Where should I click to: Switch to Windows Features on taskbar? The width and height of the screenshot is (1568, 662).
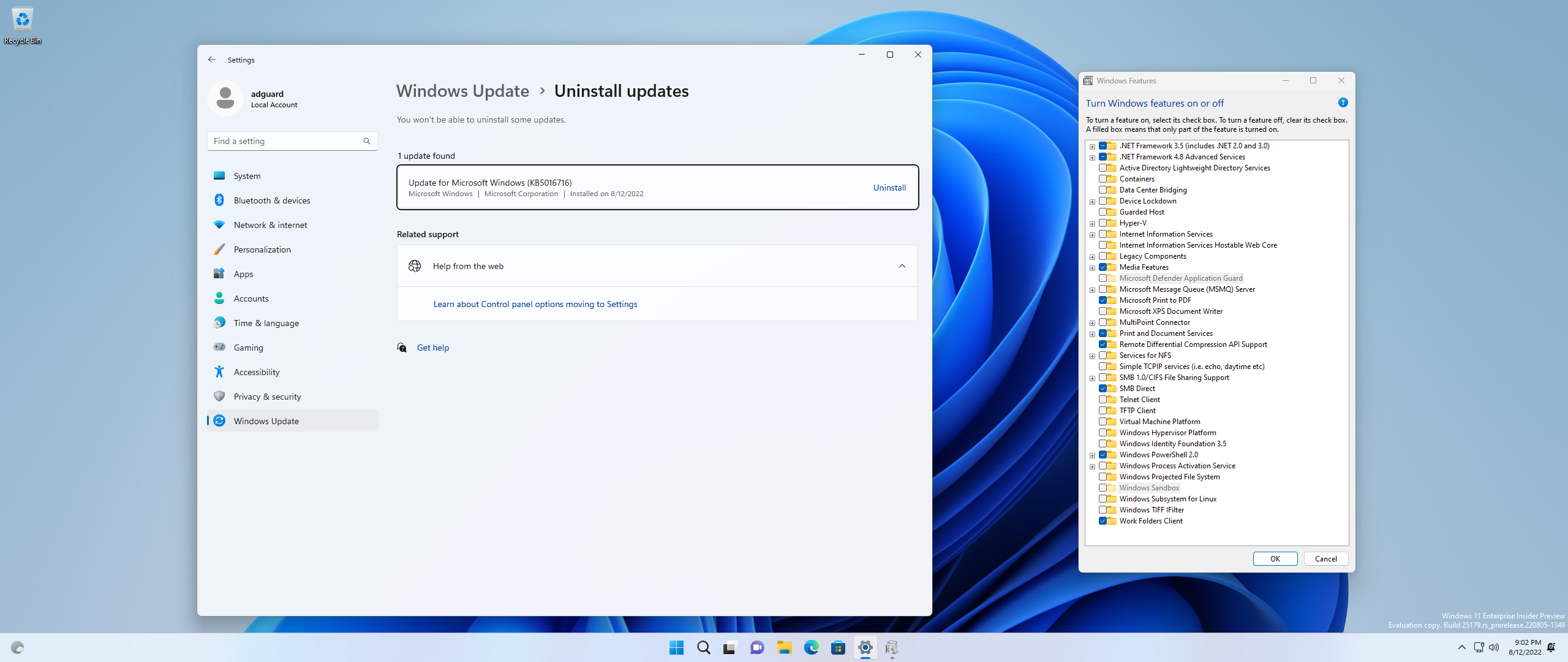pos(892,647)
